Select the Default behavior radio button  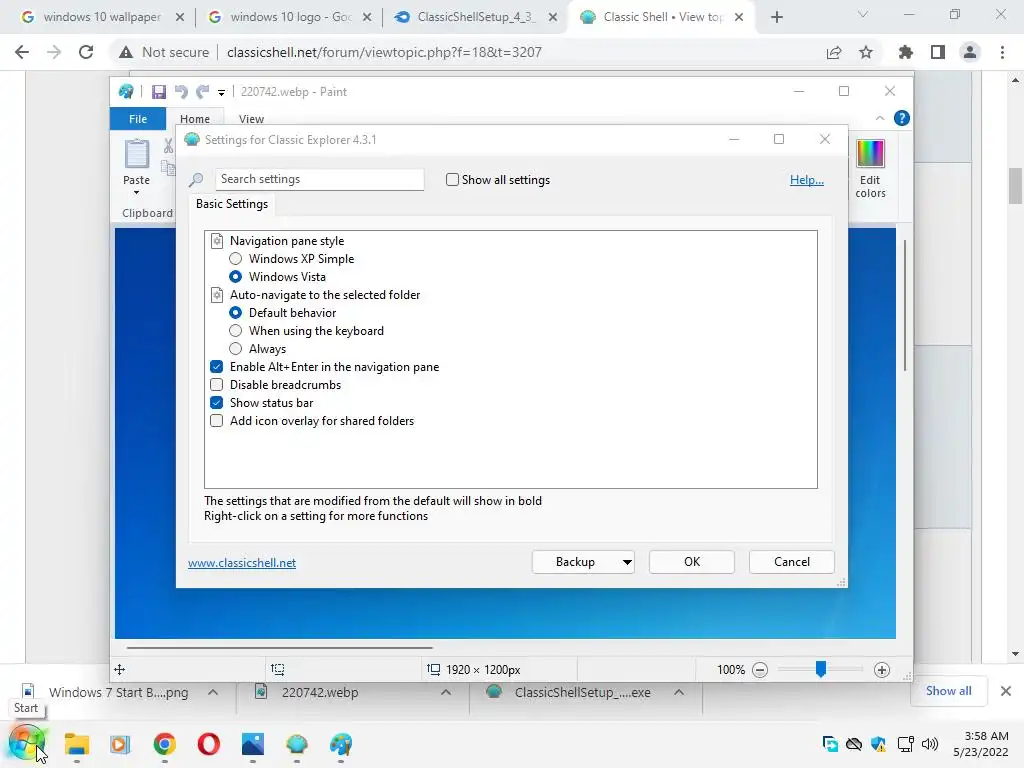point(235,313)
